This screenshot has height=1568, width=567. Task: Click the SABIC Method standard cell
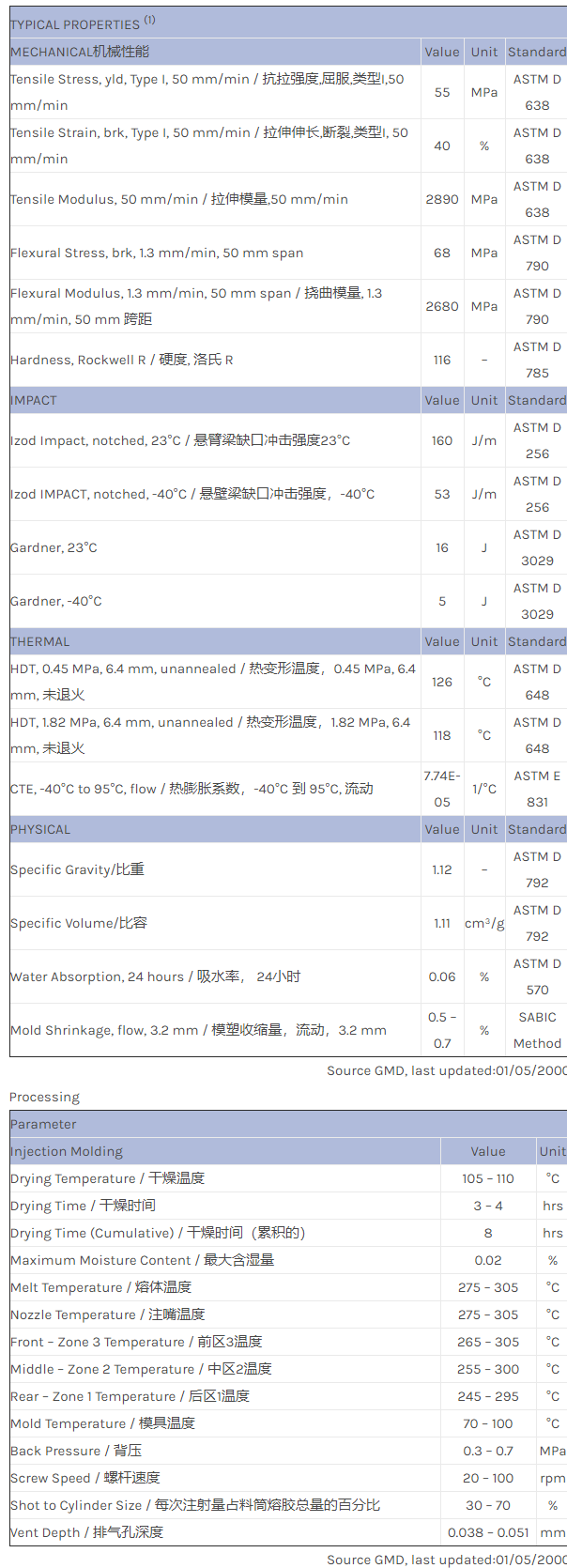pyautogui.click(x=537, y=1030)
